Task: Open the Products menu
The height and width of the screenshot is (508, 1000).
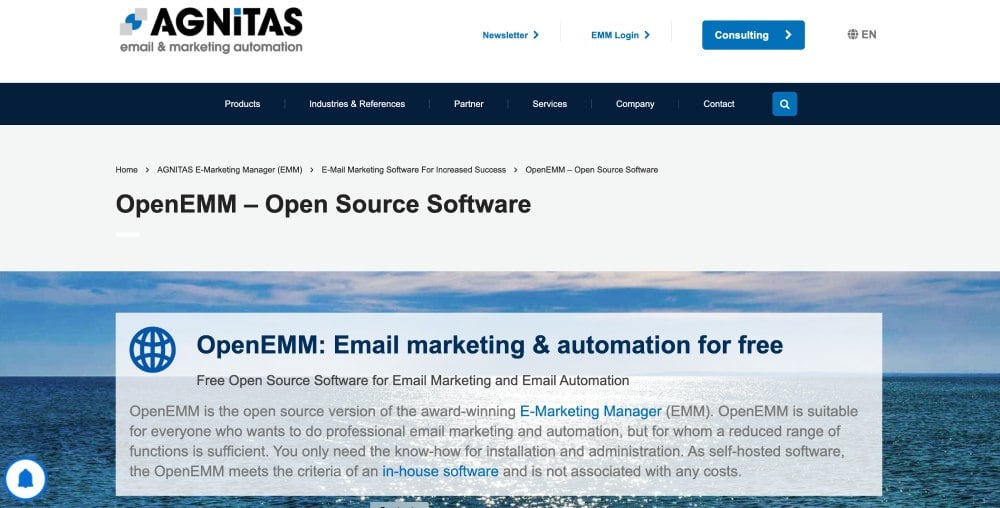Action: click(242, 104)
